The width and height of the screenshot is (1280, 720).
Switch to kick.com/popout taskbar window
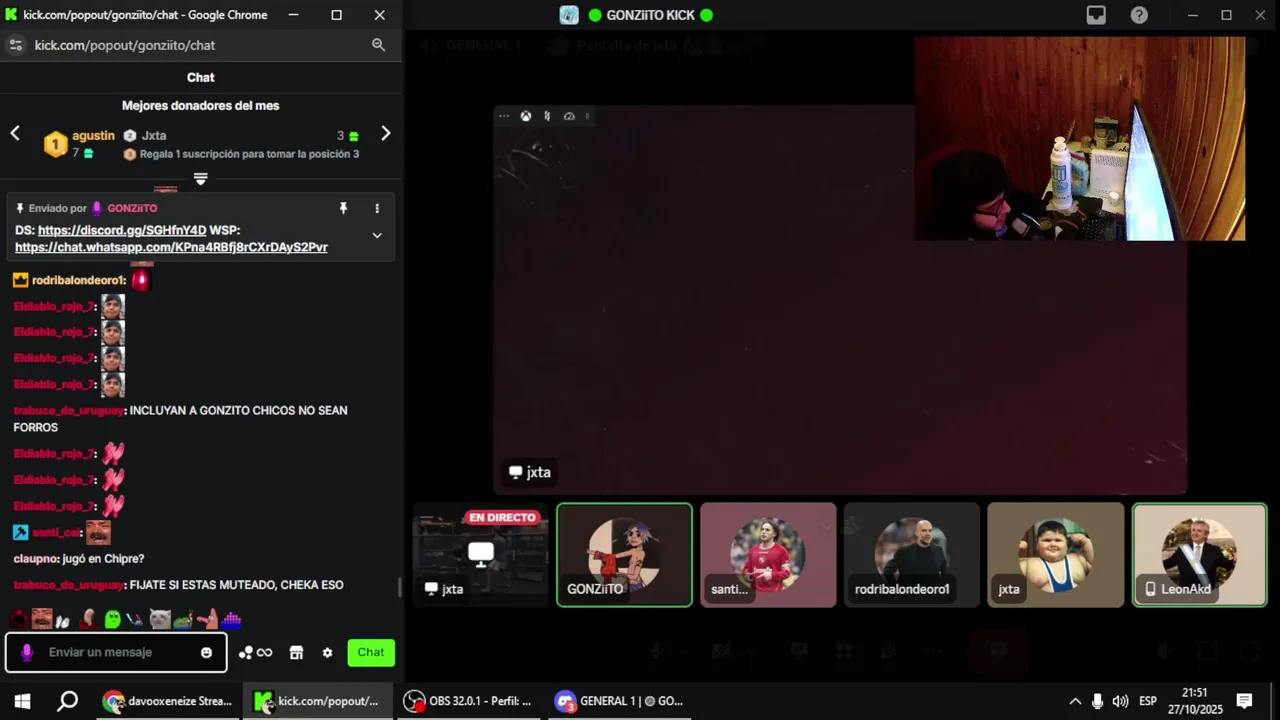point(318,701)
